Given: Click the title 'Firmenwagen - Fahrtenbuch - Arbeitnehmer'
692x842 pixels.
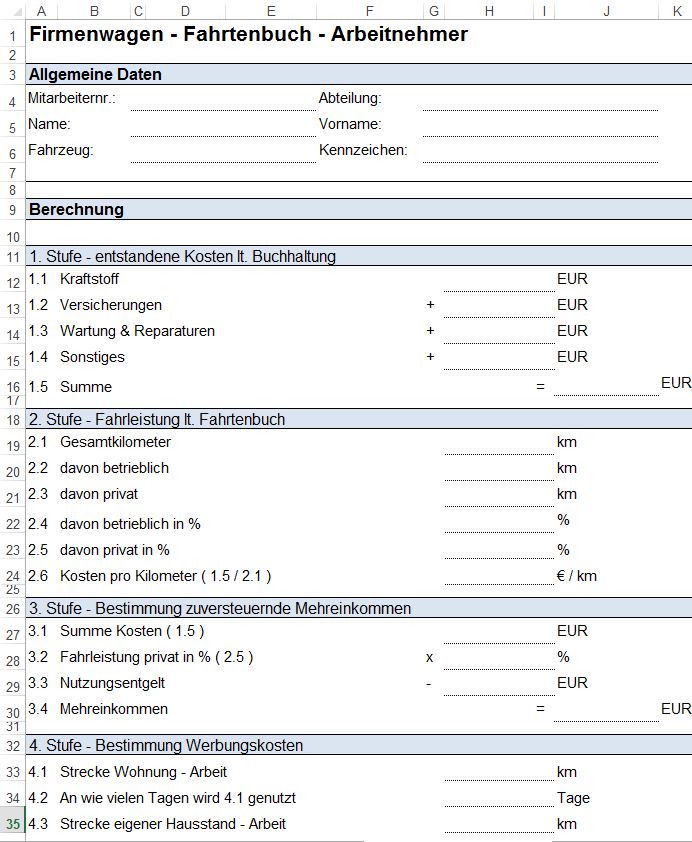Looking at the screenshot, I should point(249,34).
